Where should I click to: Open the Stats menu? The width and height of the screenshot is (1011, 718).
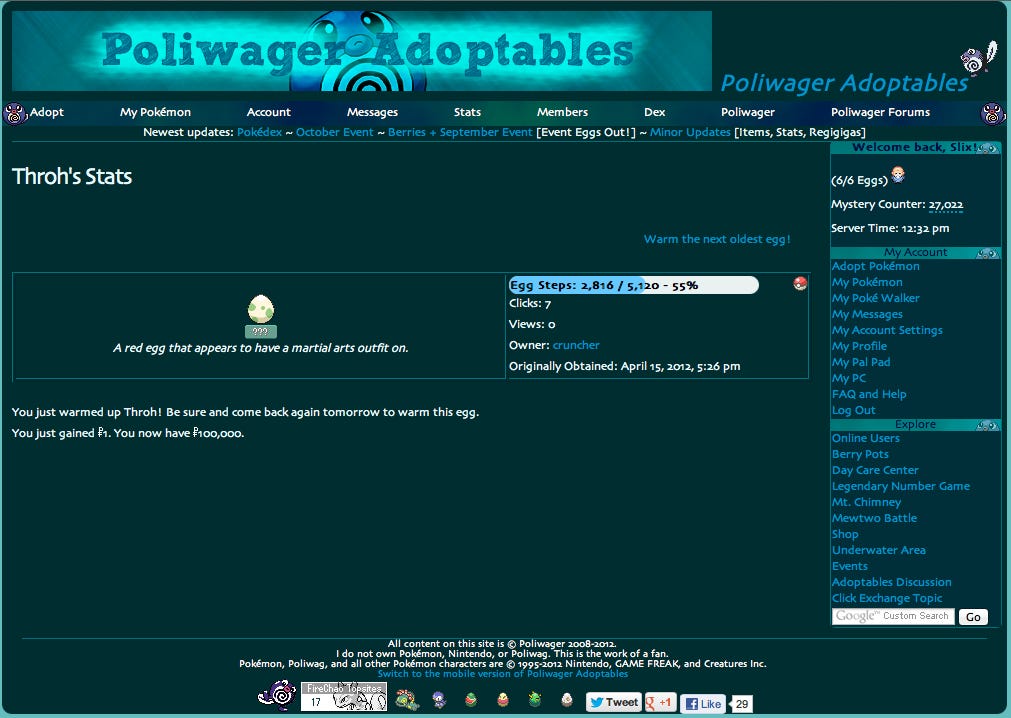point(467,112)
